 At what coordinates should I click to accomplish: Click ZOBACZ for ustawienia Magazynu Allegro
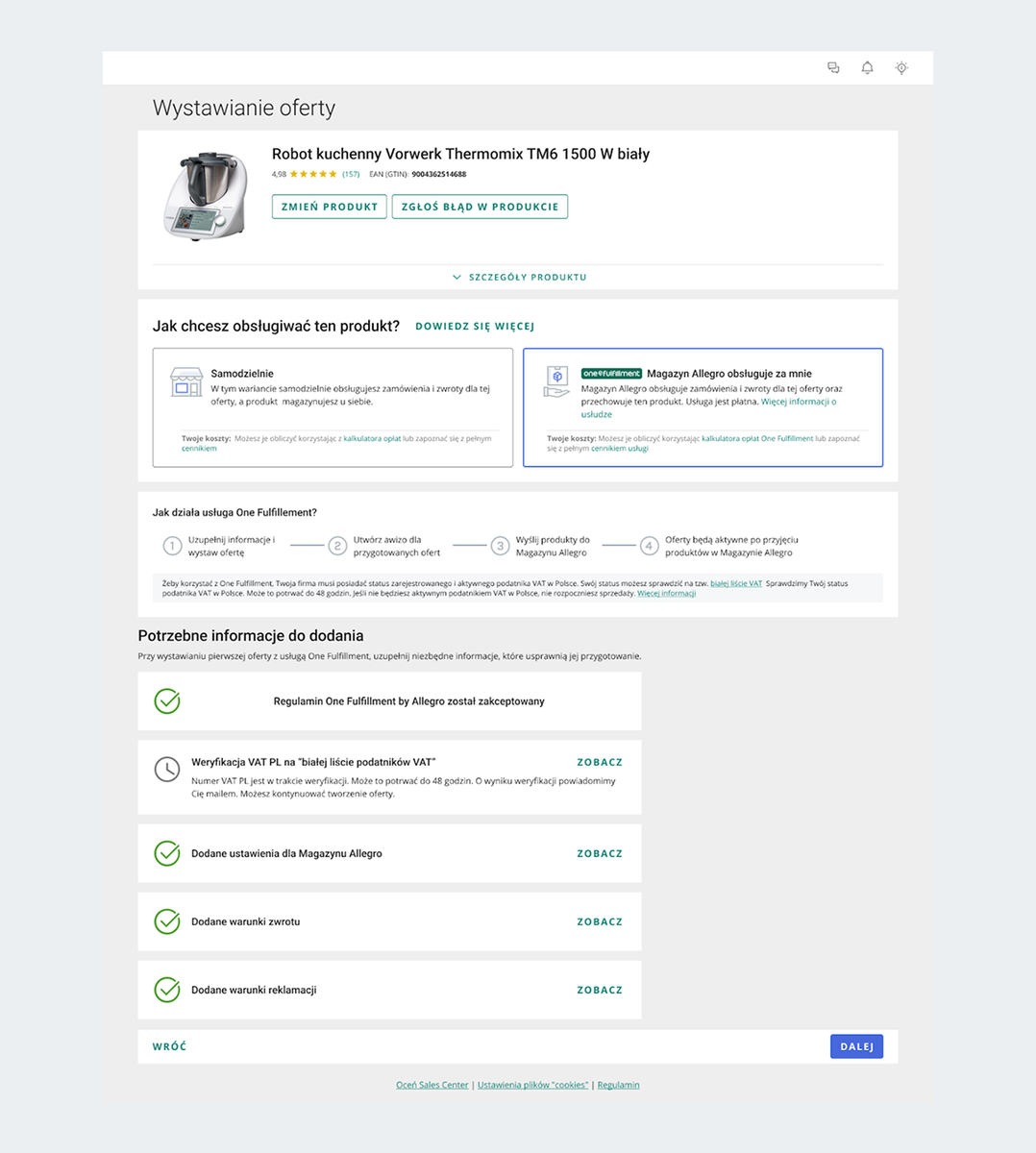600,853
